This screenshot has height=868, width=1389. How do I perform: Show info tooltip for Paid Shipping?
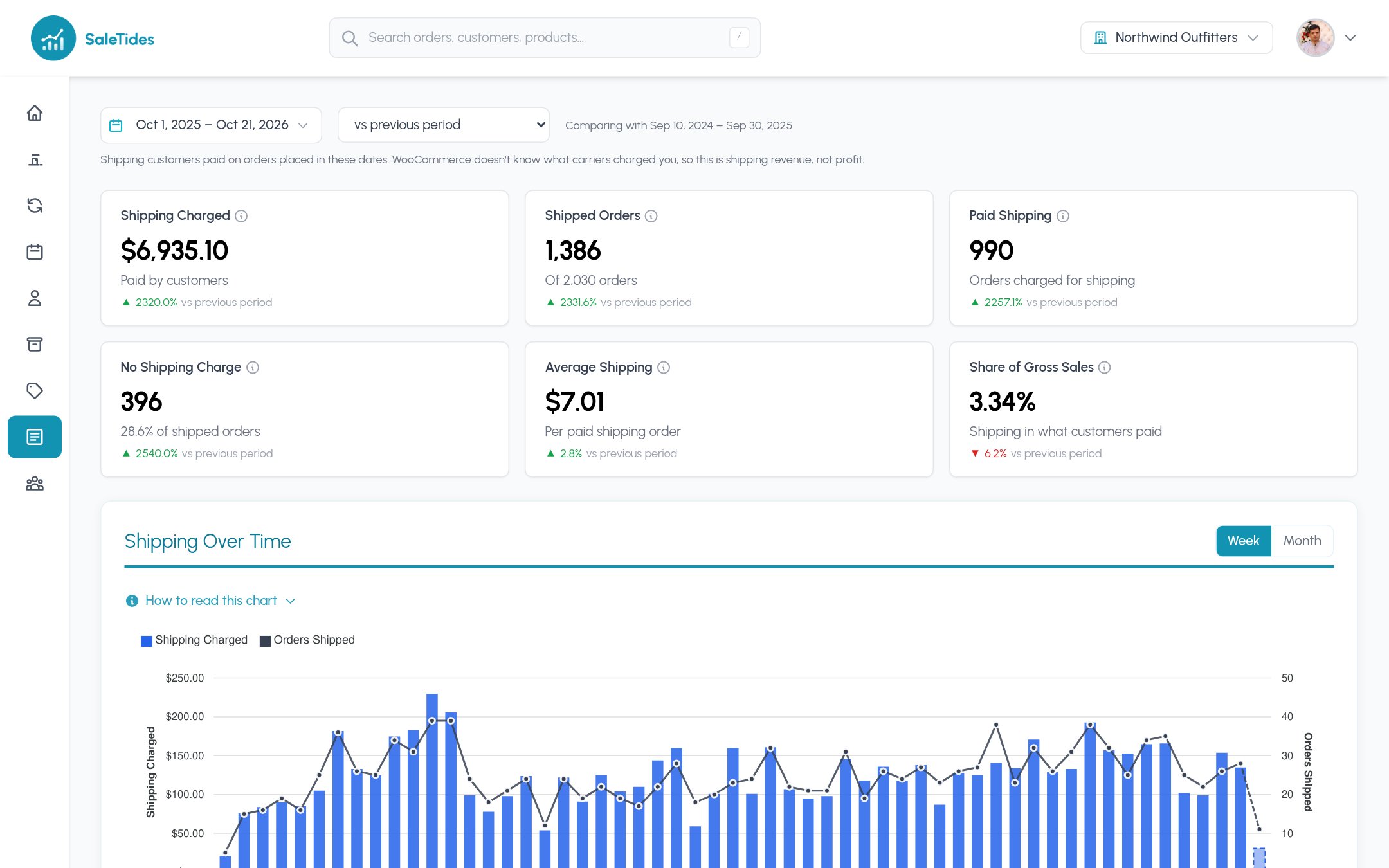pyautogui.click(x=1063, y=216)
